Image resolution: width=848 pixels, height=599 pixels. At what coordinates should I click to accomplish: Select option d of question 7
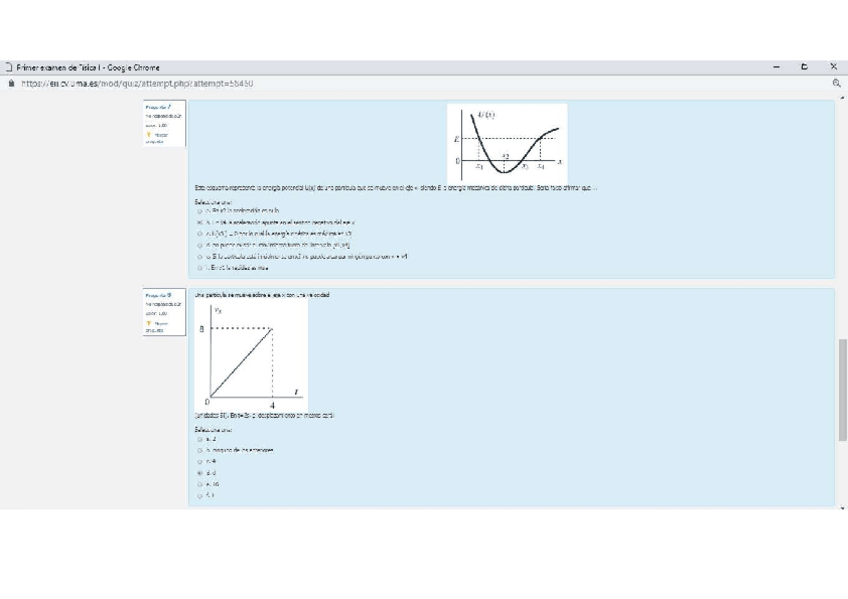click(200, 245)
